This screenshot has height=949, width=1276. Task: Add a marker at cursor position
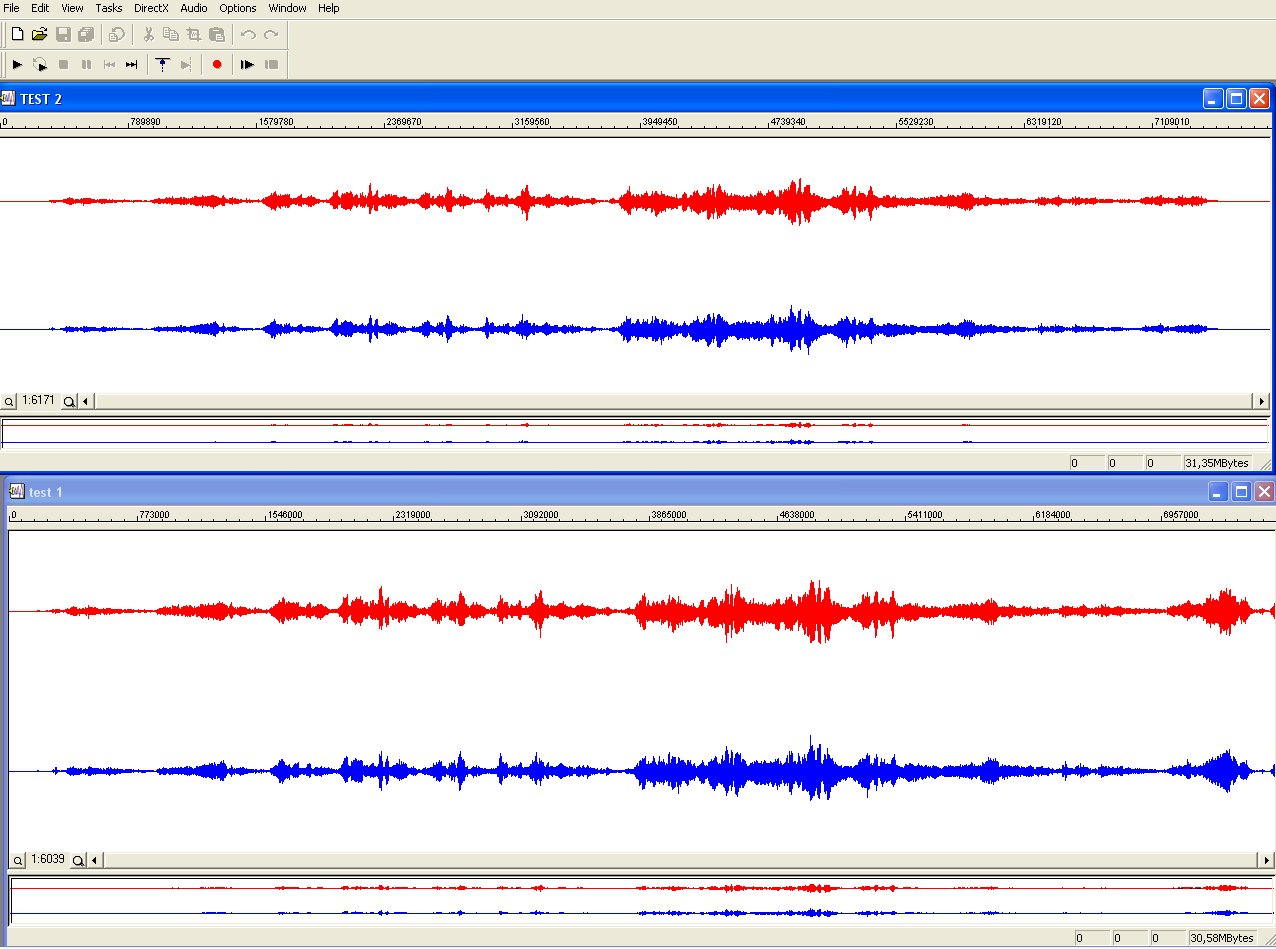(x=163, y=65)
